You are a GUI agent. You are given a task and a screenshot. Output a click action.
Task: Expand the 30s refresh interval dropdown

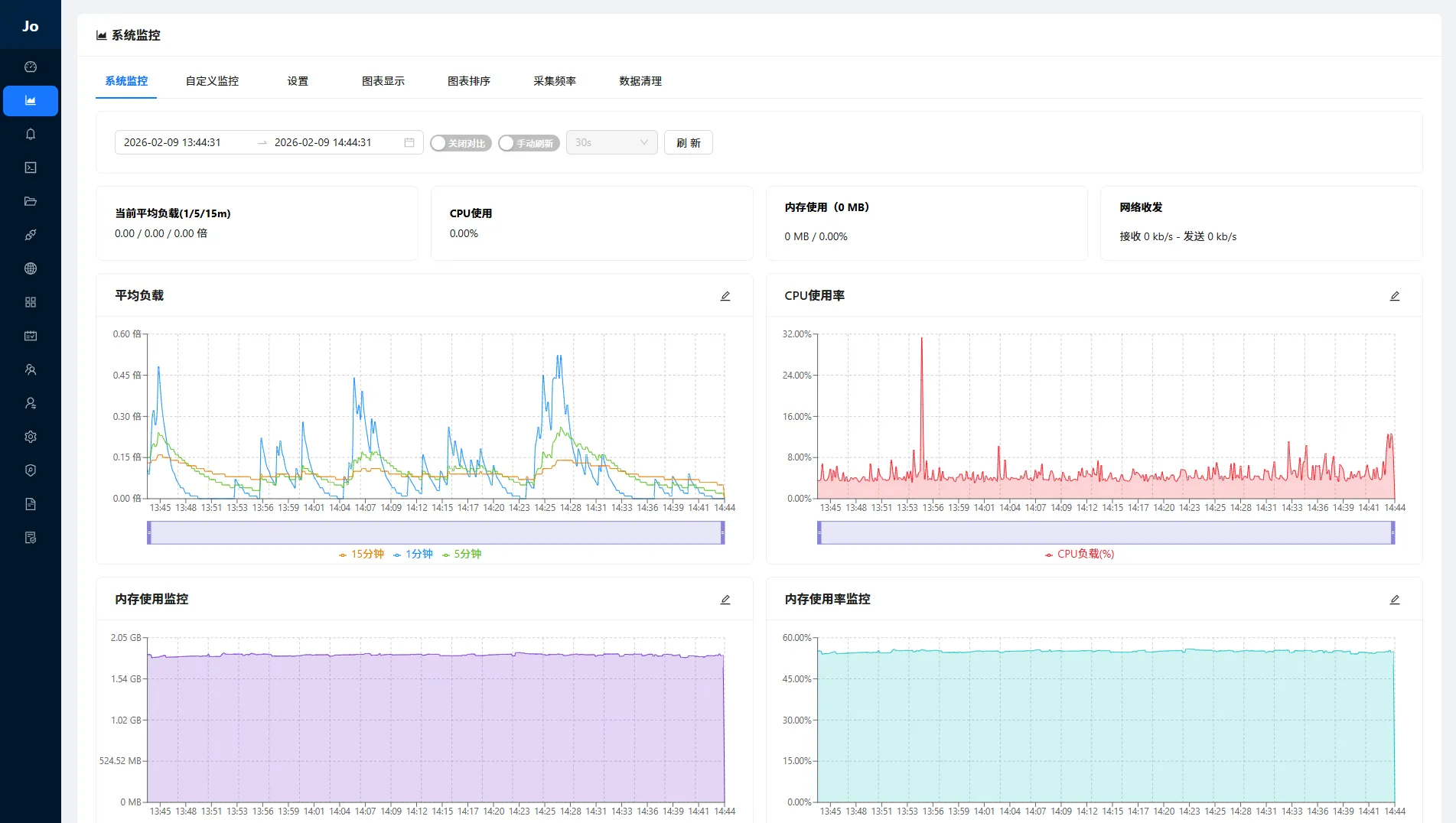point(611,142)
